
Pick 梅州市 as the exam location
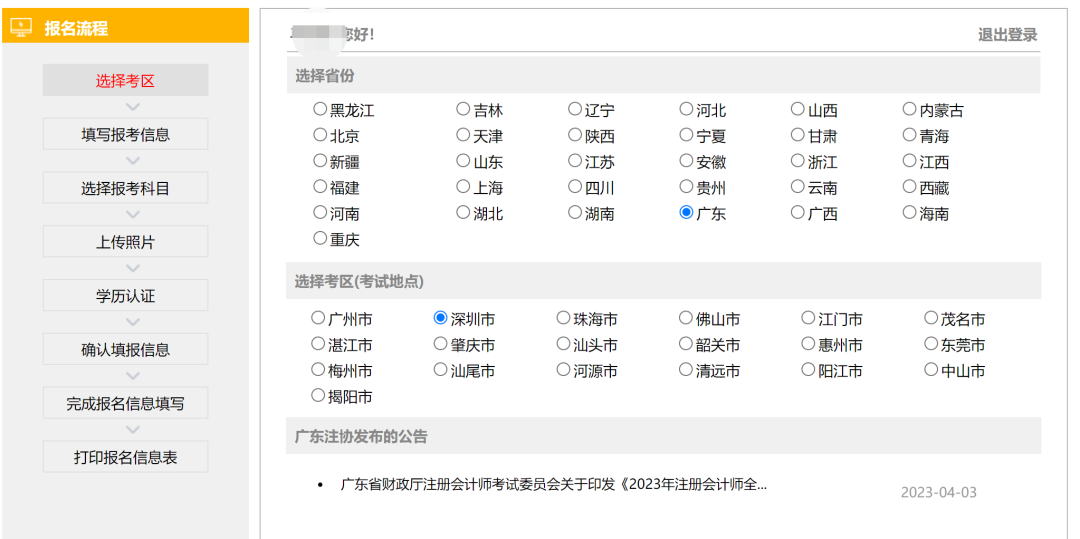[318, 370]
